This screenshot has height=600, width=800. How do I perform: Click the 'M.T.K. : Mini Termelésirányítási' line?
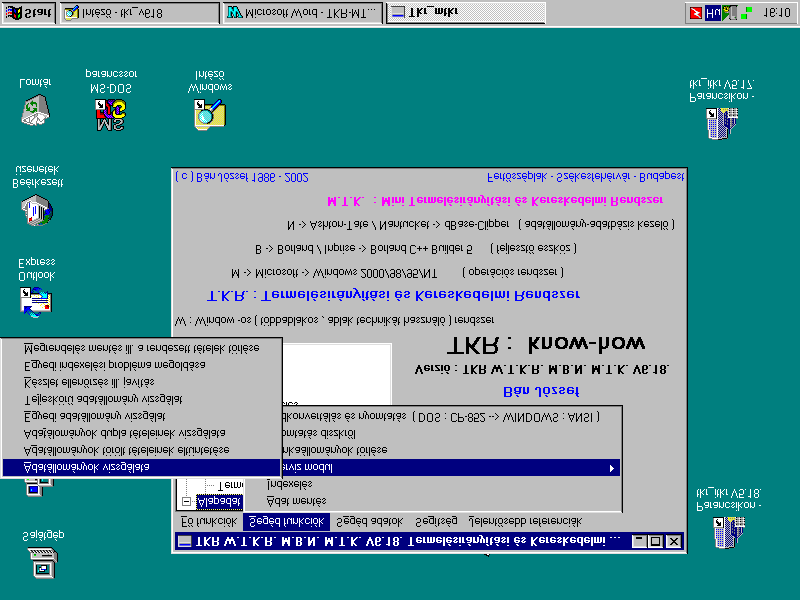(x=495, y=201)
